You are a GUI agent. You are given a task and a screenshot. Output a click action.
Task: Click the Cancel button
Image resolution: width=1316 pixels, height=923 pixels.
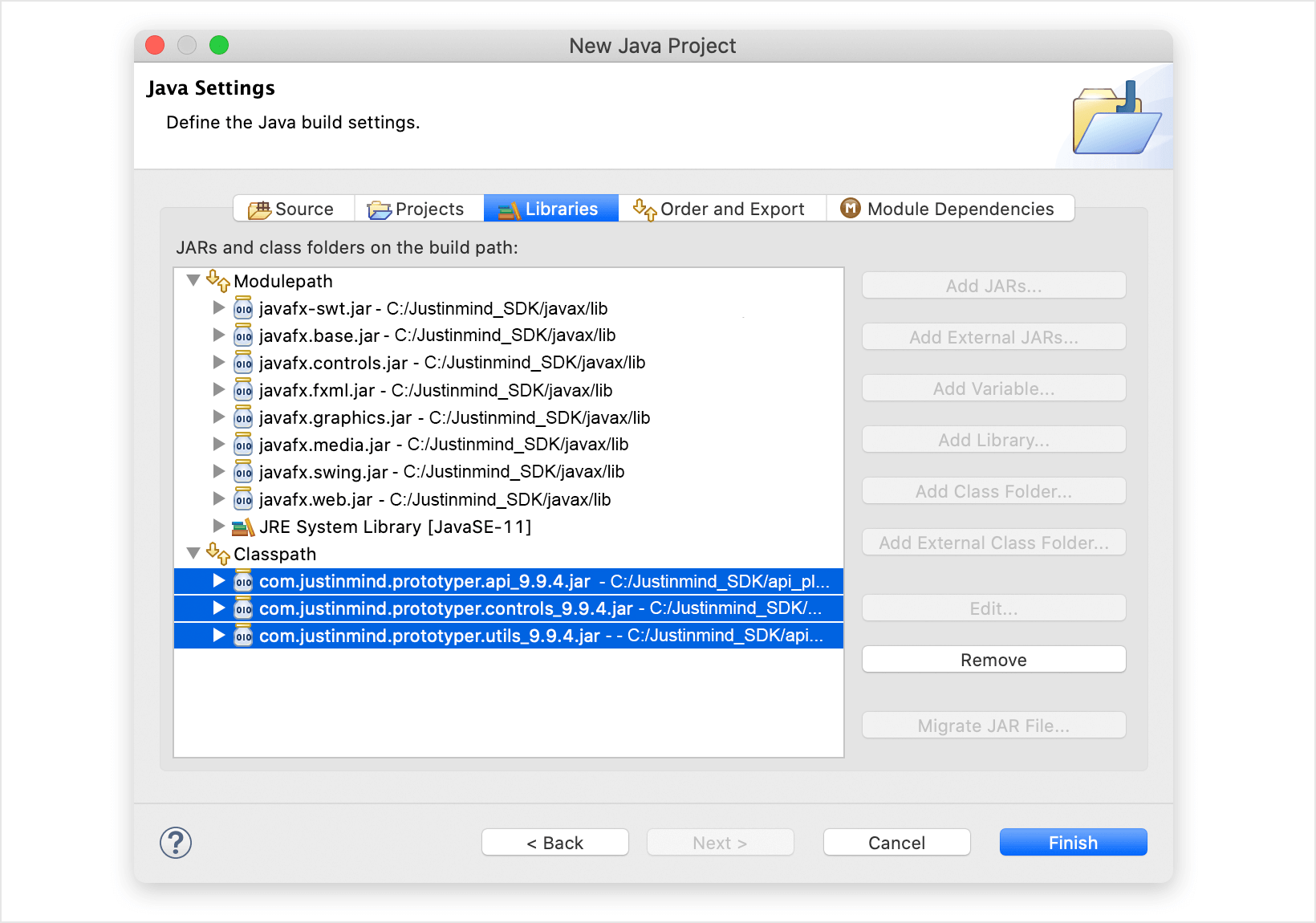point(896,843)
